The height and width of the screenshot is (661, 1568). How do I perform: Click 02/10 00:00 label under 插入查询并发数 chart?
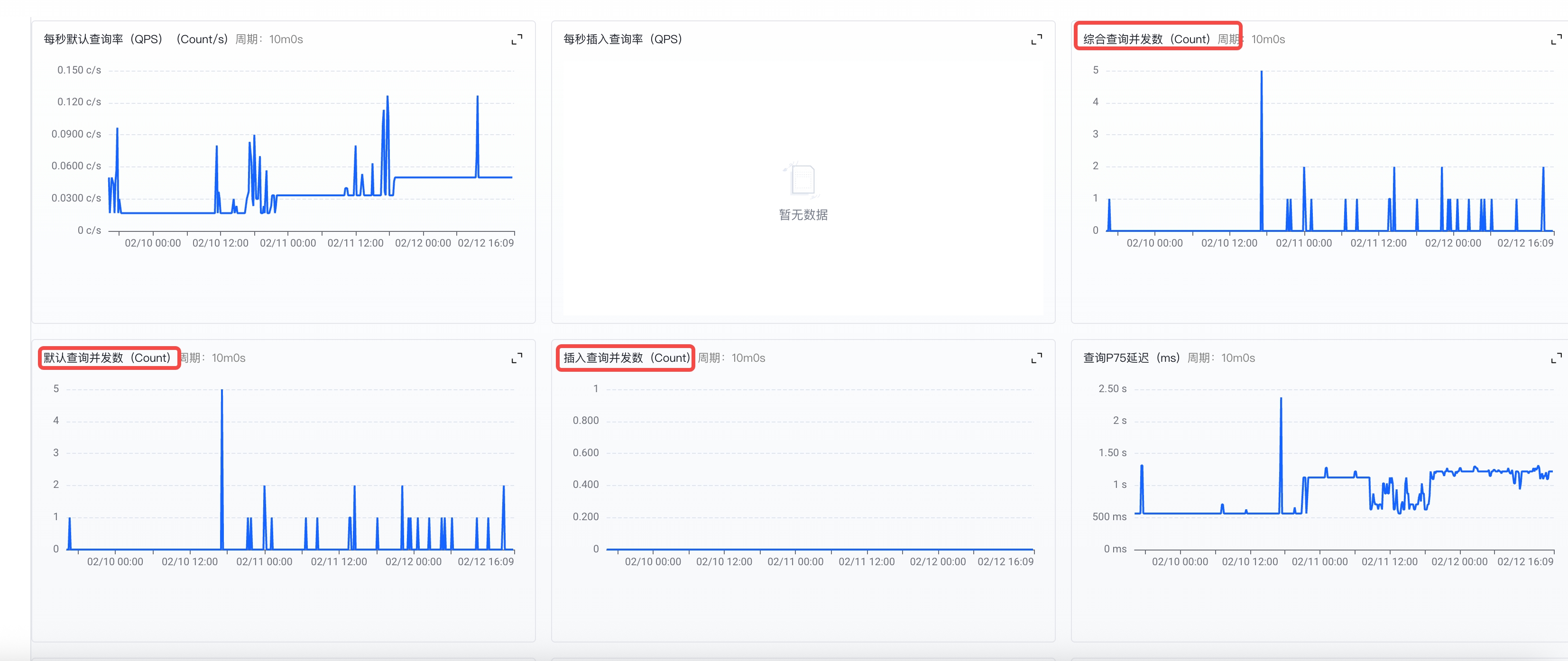coord(653,562)
